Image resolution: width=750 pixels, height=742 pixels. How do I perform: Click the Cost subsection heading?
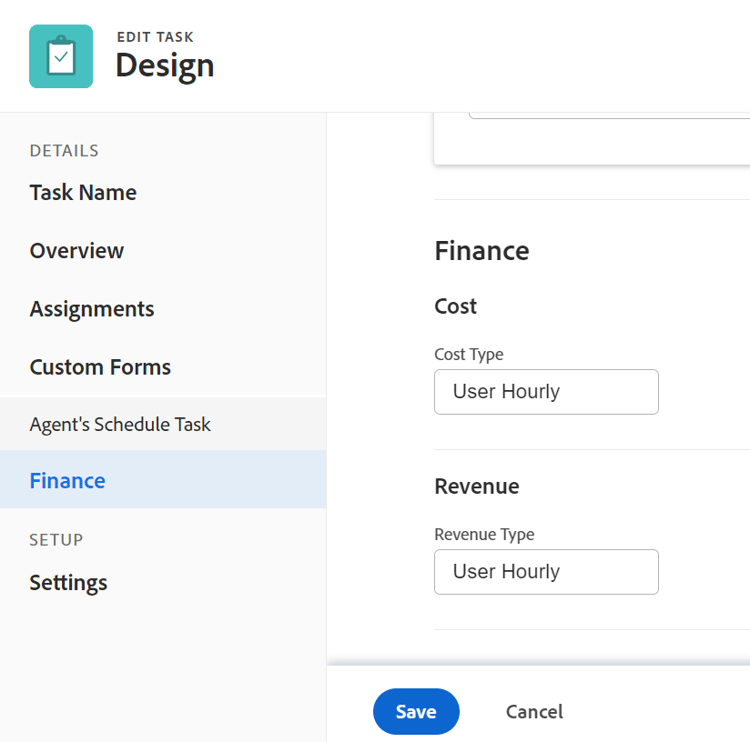(455, 306)
